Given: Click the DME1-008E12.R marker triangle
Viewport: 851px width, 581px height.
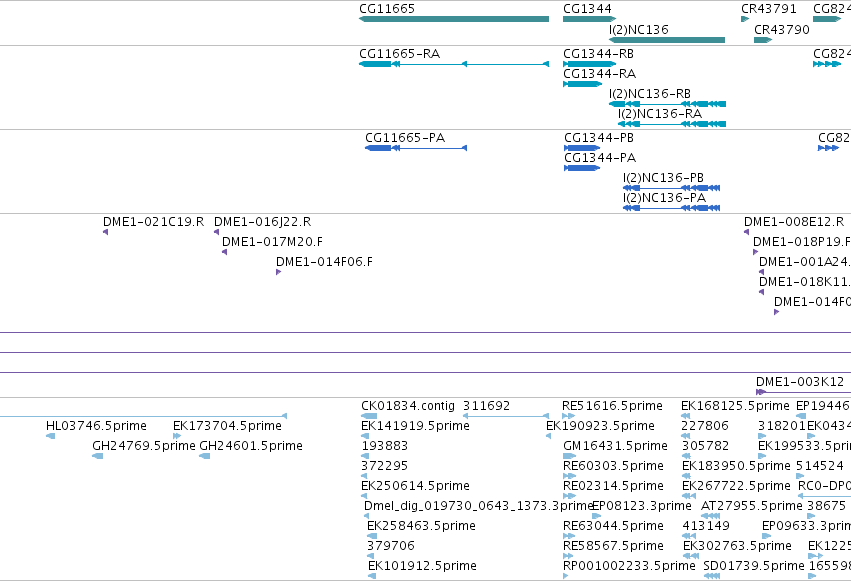Looking at the screenshot, I should tap(746, 232).
